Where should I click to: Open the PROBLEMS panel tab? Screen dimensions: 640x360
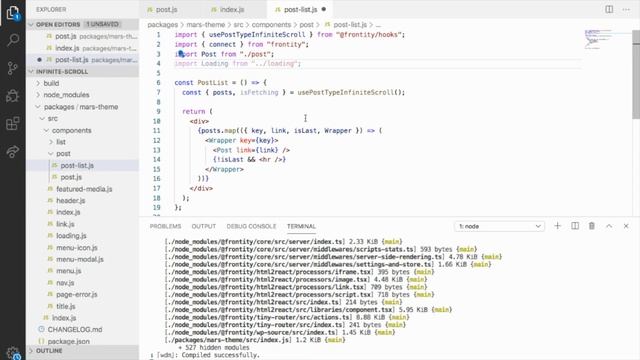[x=165, y=226]
